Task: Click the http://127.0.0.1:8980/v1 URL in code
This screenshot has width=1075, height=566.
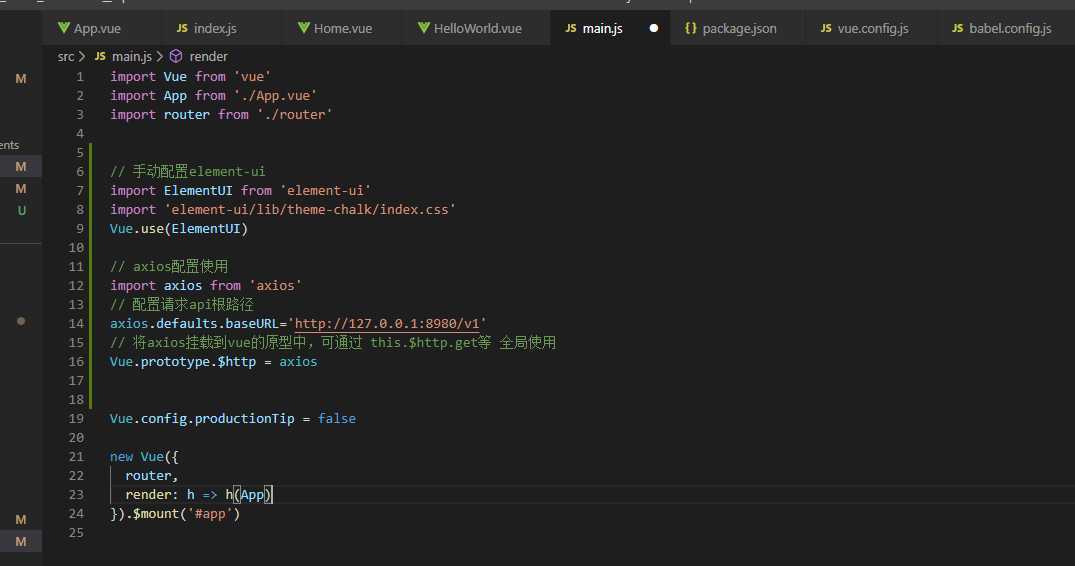Action: (x=390, y=324)
